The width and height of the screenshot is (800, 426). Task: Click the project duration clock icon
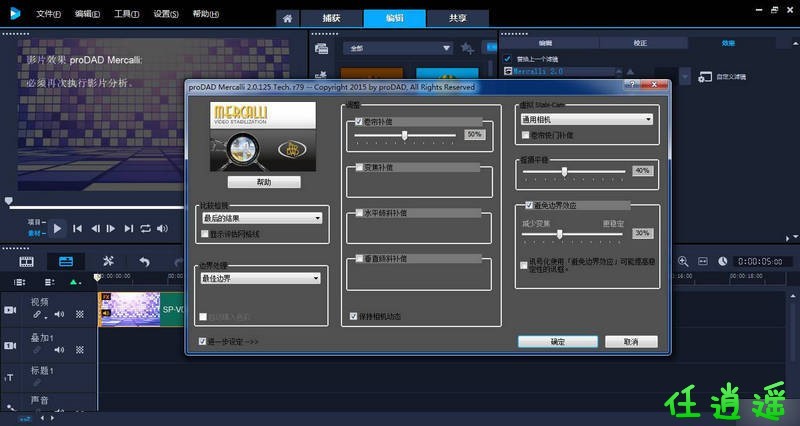(722, 261)
